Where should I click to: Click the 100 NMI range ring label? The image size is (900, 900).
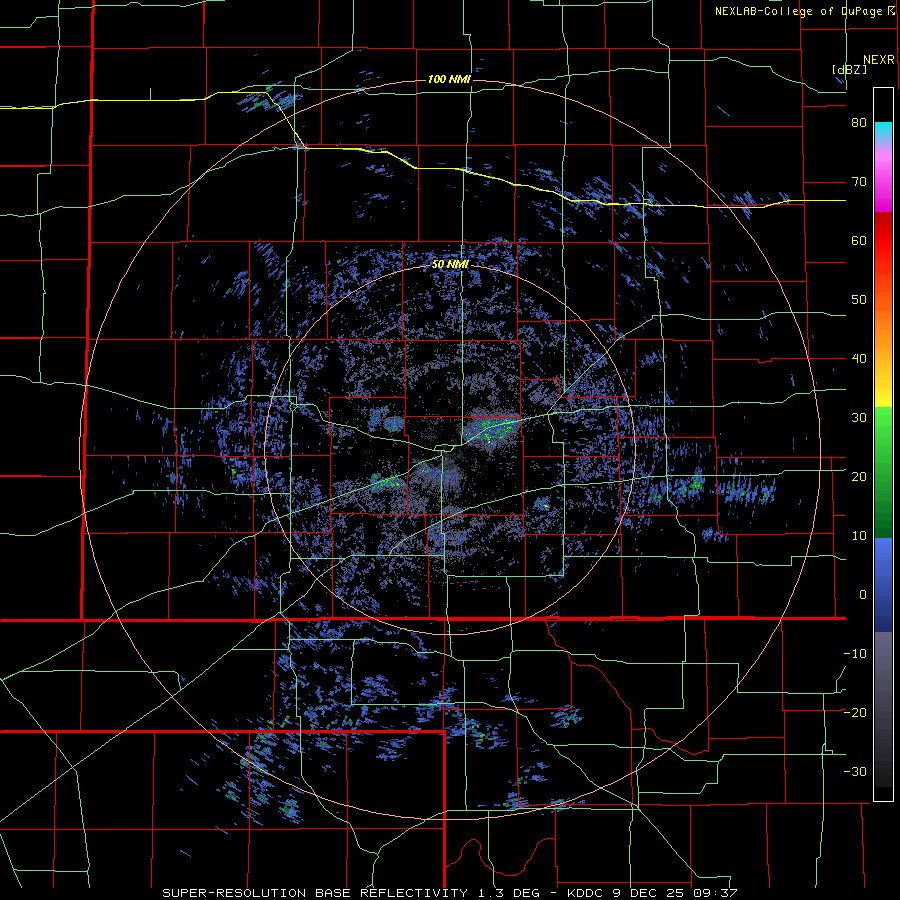pos(449,79)
